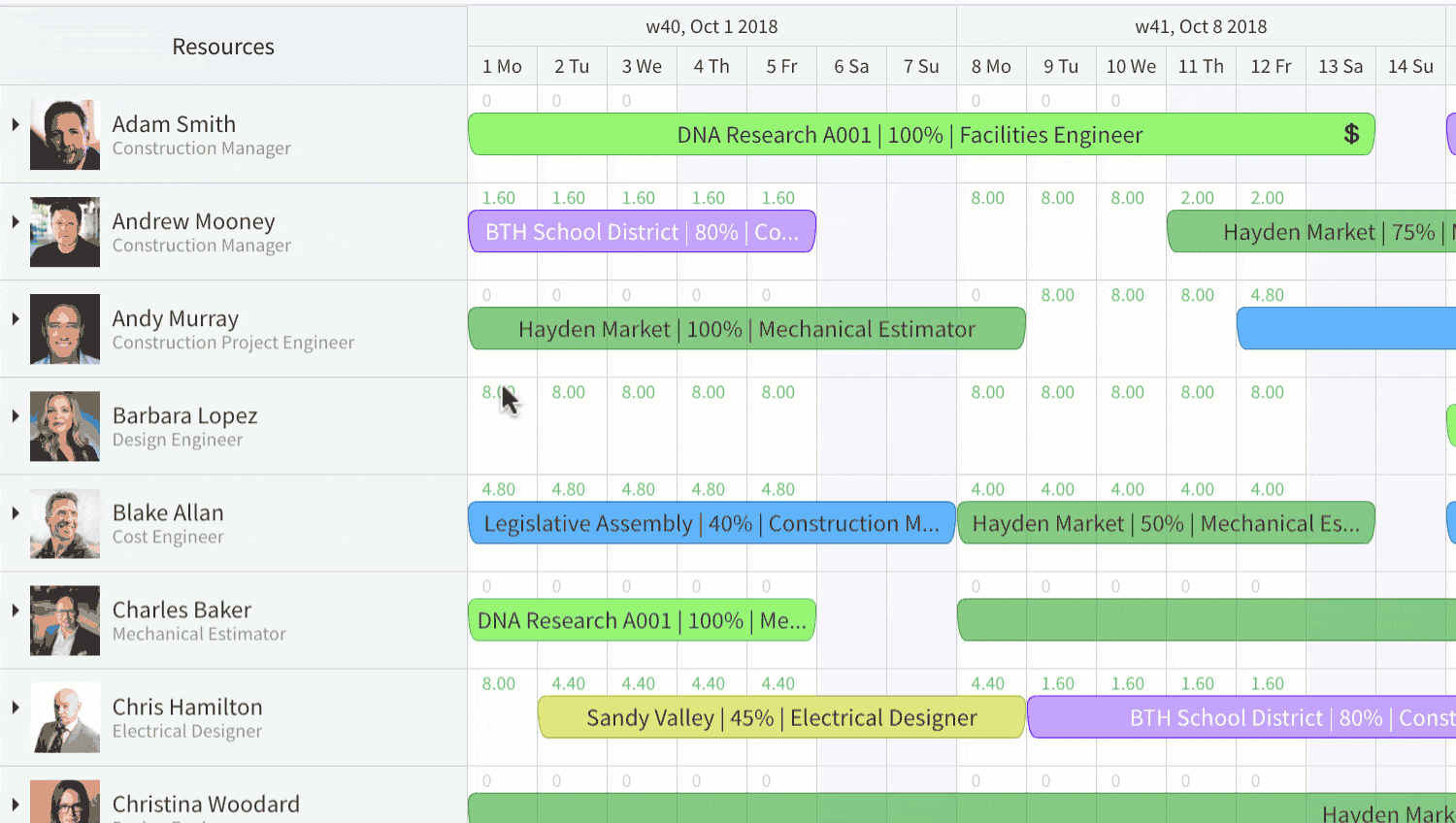Viewport: 1456px width, 823px height.
Task: Click the w40, Oct 1 2018 header
Action: [711, 26]
